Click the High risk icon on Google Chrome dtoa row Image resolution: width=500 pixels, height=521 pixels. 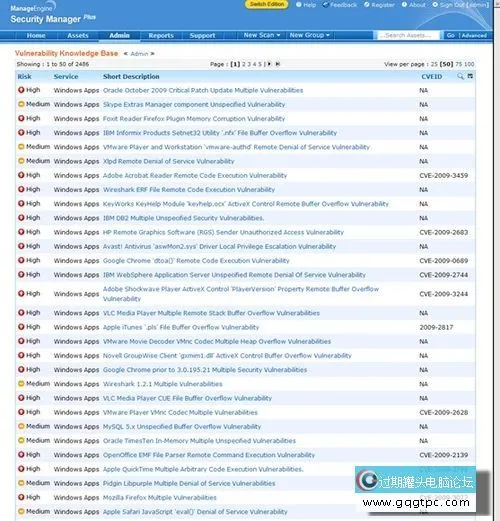click(x=21, y=260)
